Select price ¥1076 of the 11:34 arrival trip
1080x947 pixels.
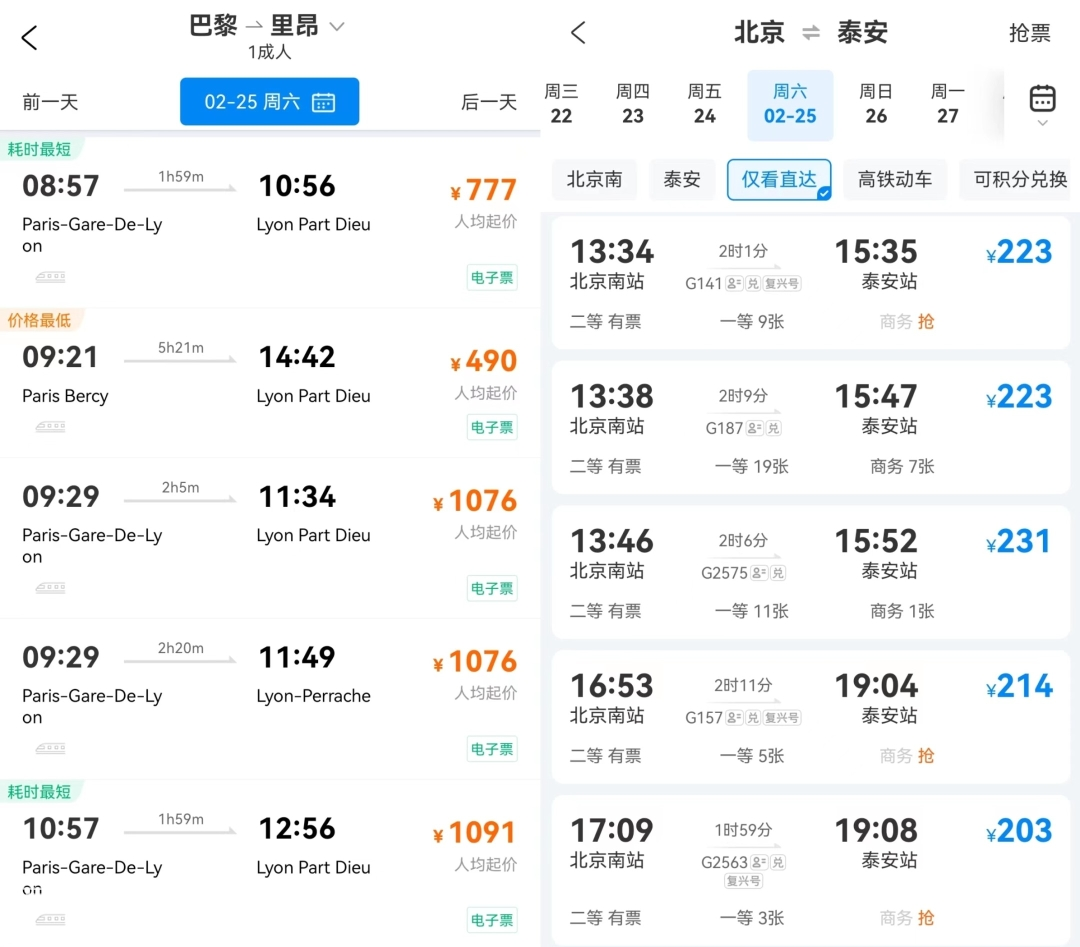(x=475, y=501)
